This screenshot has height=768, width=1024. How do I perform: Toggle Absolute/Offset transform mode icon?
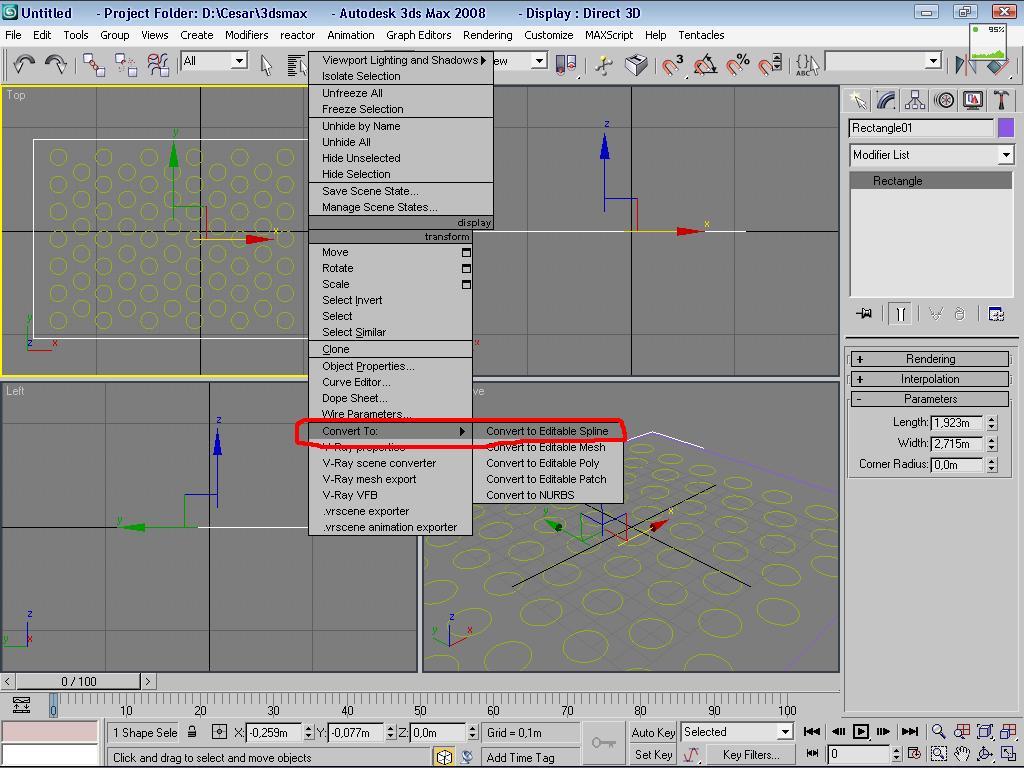click(219, 732)
